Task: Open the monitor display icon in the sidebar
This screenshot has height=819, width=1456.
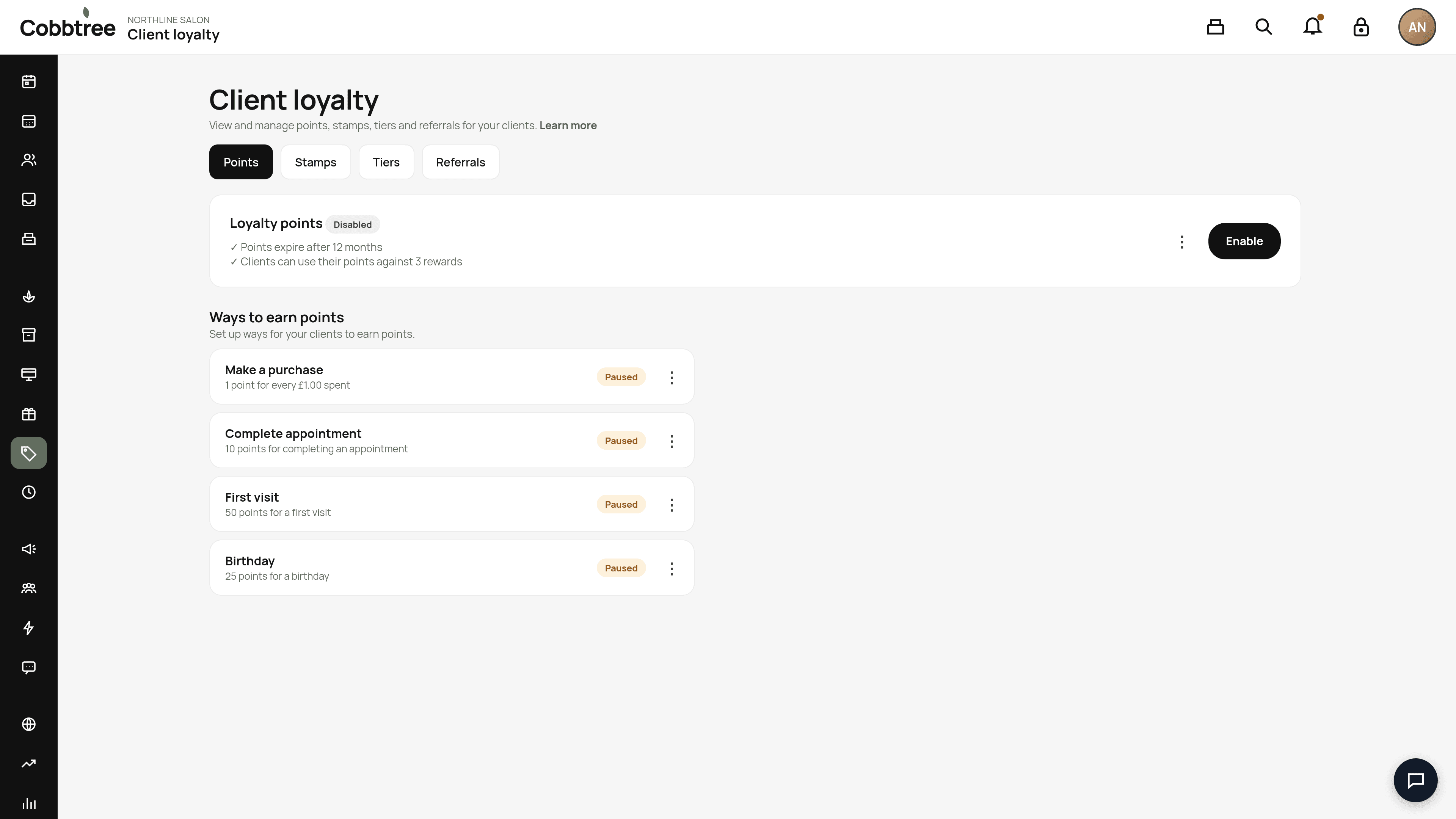Action: [29, 375]
